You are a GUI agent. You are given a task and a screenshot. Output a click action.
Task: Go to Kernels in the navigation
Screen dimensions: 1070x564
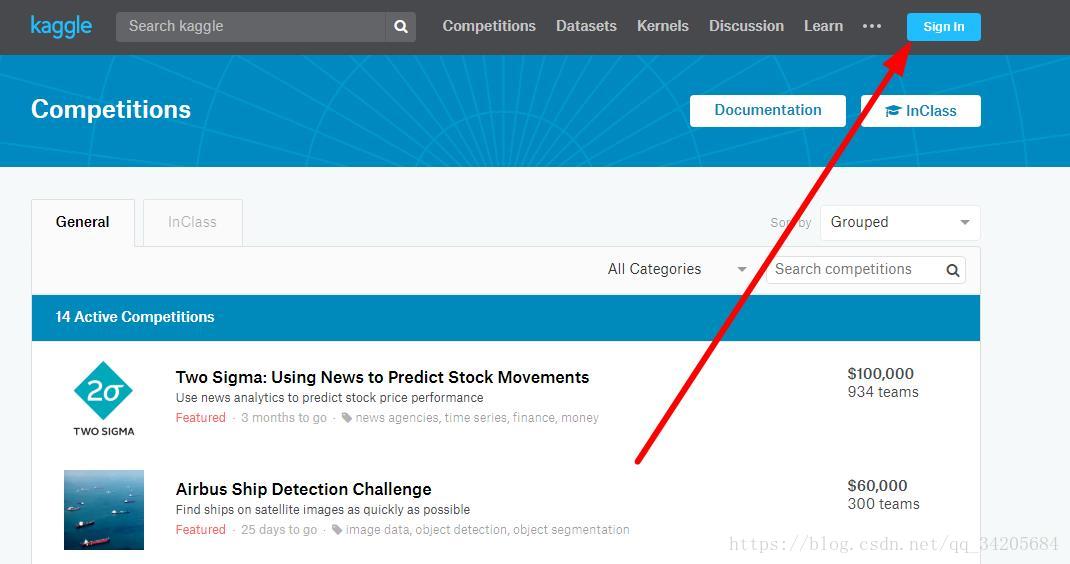(663, 26)
